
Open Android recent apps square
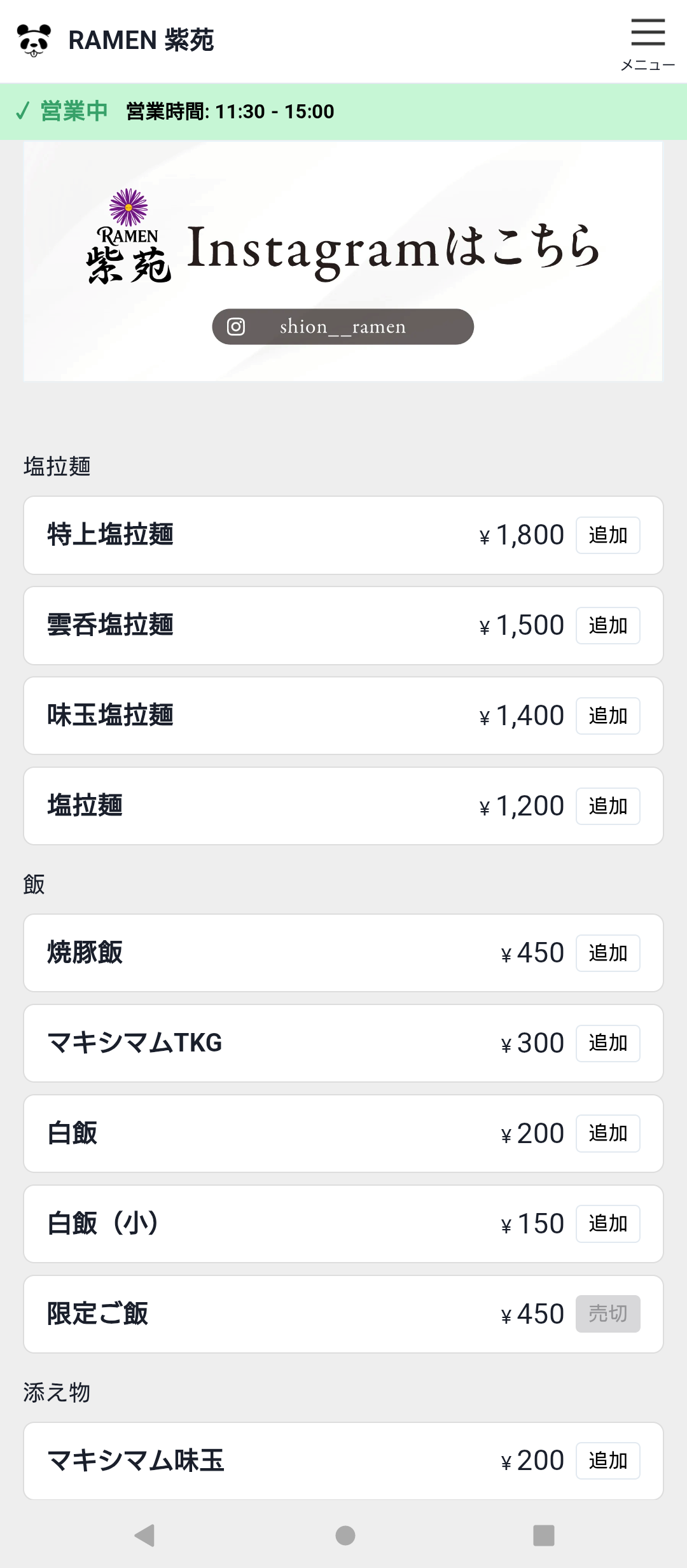tap(543, 1535)
